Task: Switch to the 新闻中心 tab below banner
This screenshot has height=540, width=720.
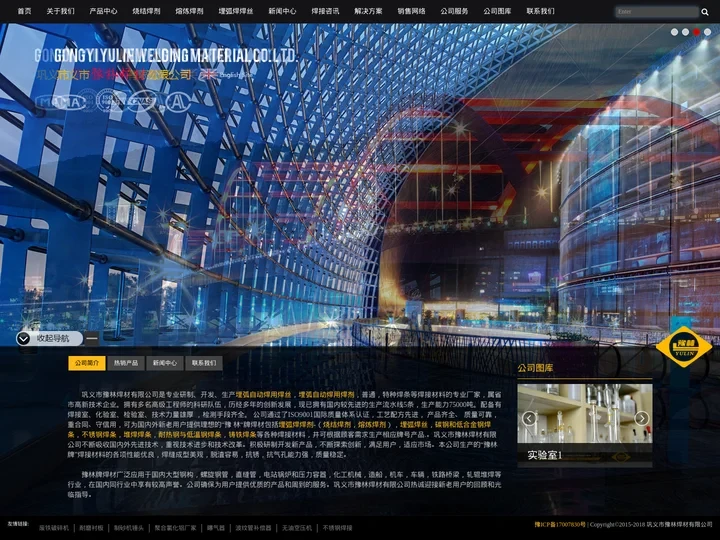Action: [165, 363]
